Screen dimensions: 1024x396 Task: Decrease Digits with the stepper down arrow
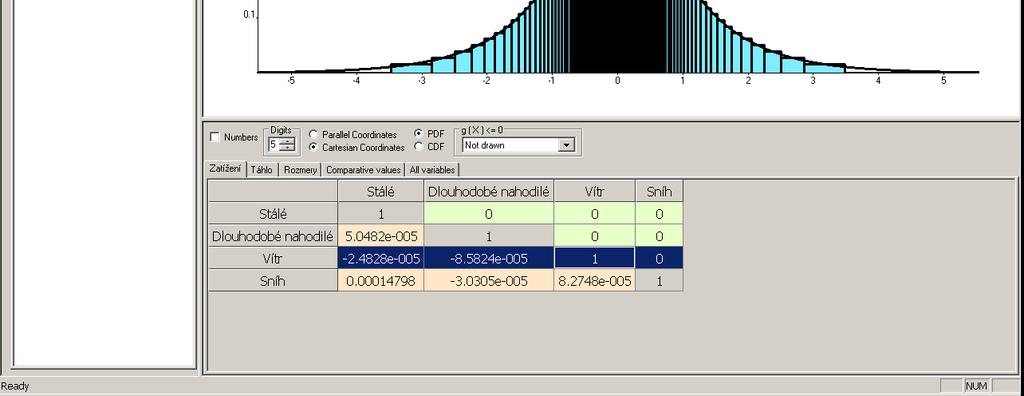coord(287,148)
